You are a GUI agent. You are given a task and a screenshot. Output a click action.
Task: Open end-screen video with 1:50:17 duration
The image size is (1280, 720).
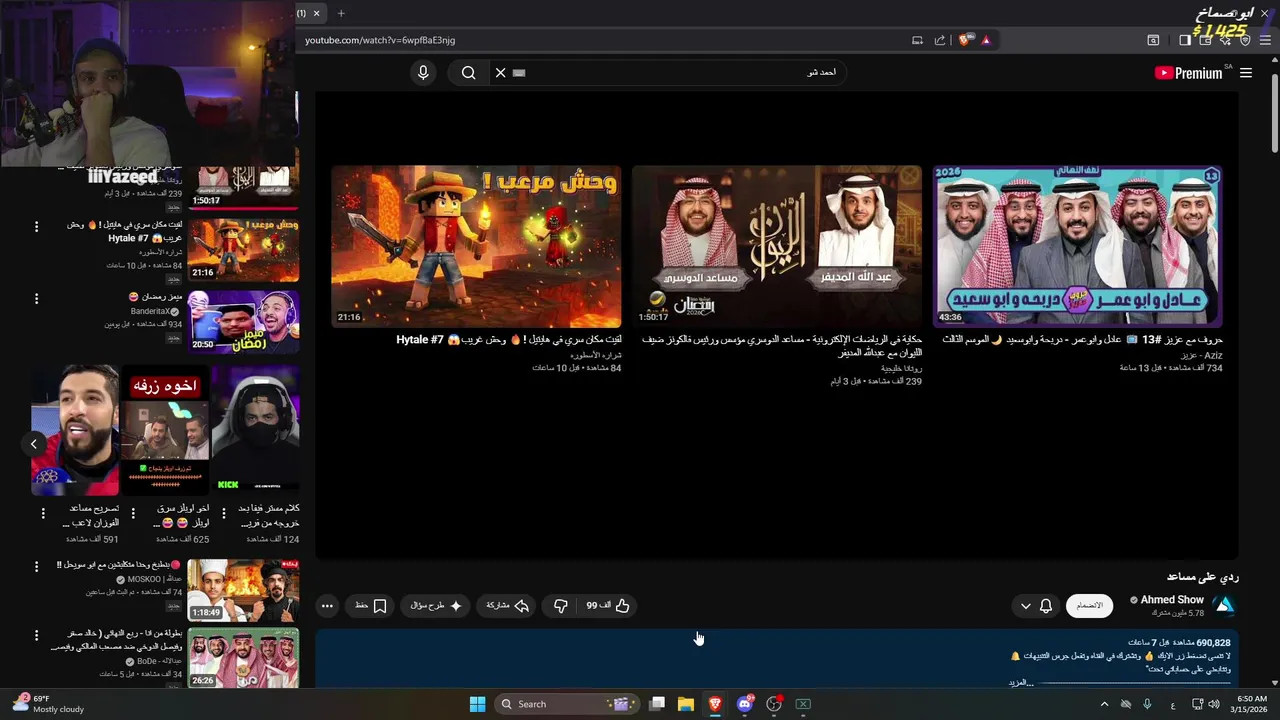pyautogui.click(x=777, y=246)
